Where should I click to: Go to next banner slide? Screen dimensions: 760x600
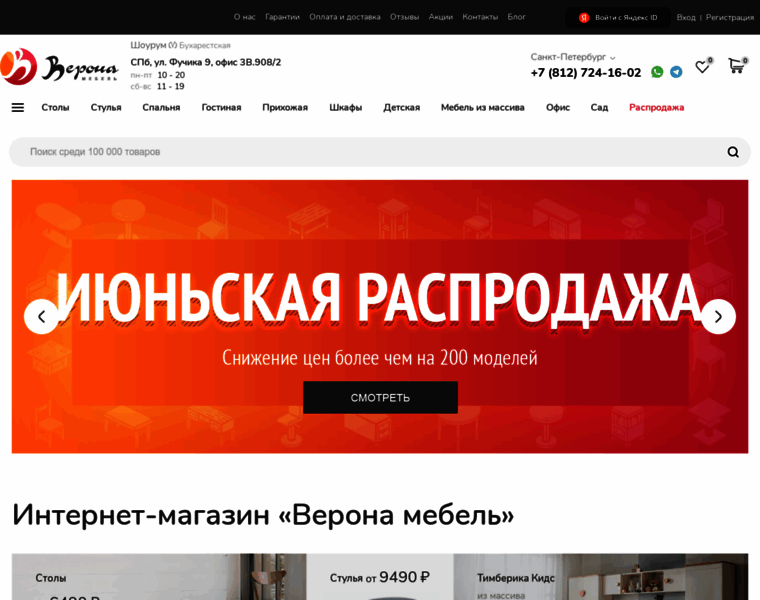(718, 317)
